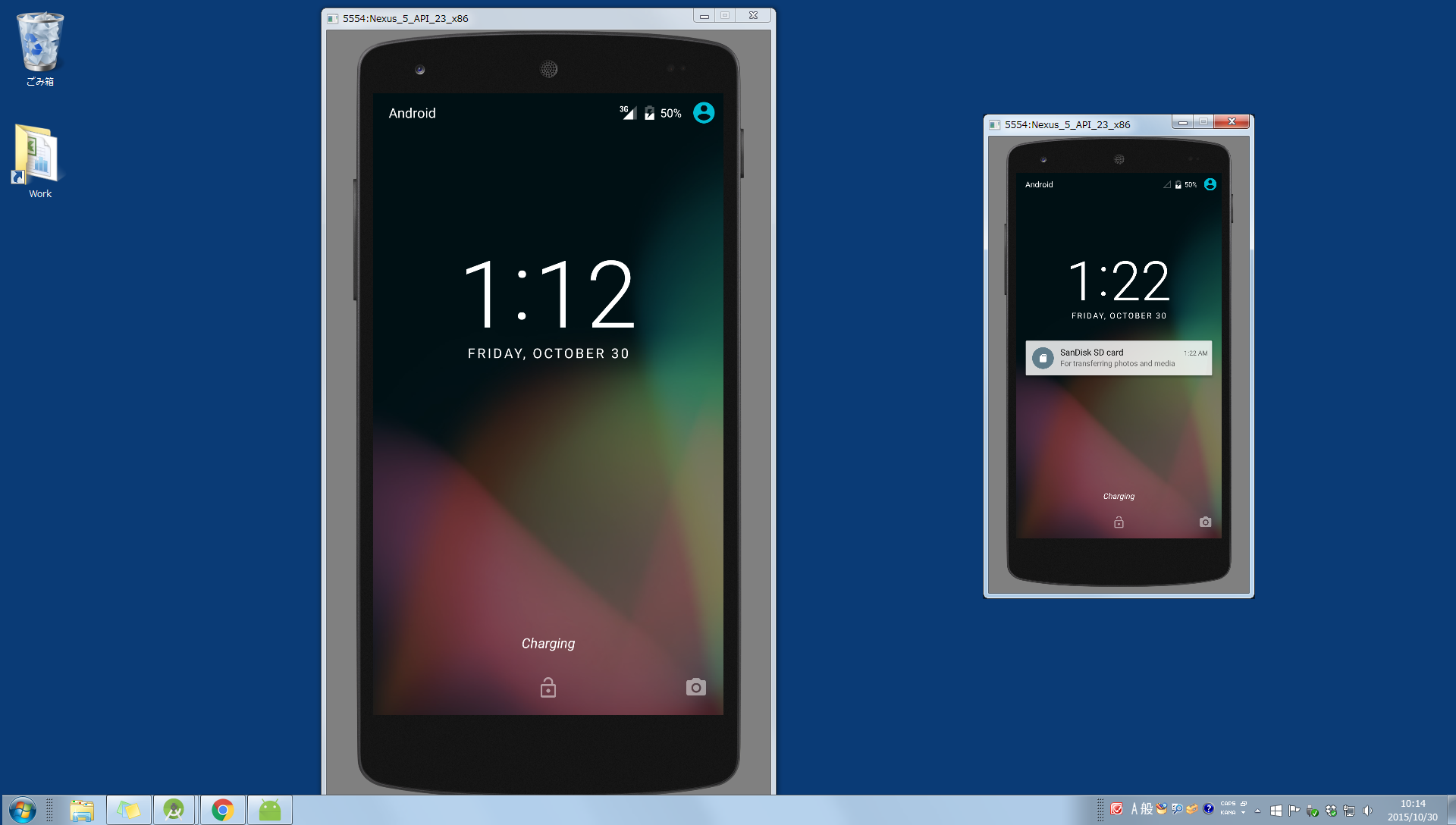Click the Android user profile icon top right

point(702,112)
